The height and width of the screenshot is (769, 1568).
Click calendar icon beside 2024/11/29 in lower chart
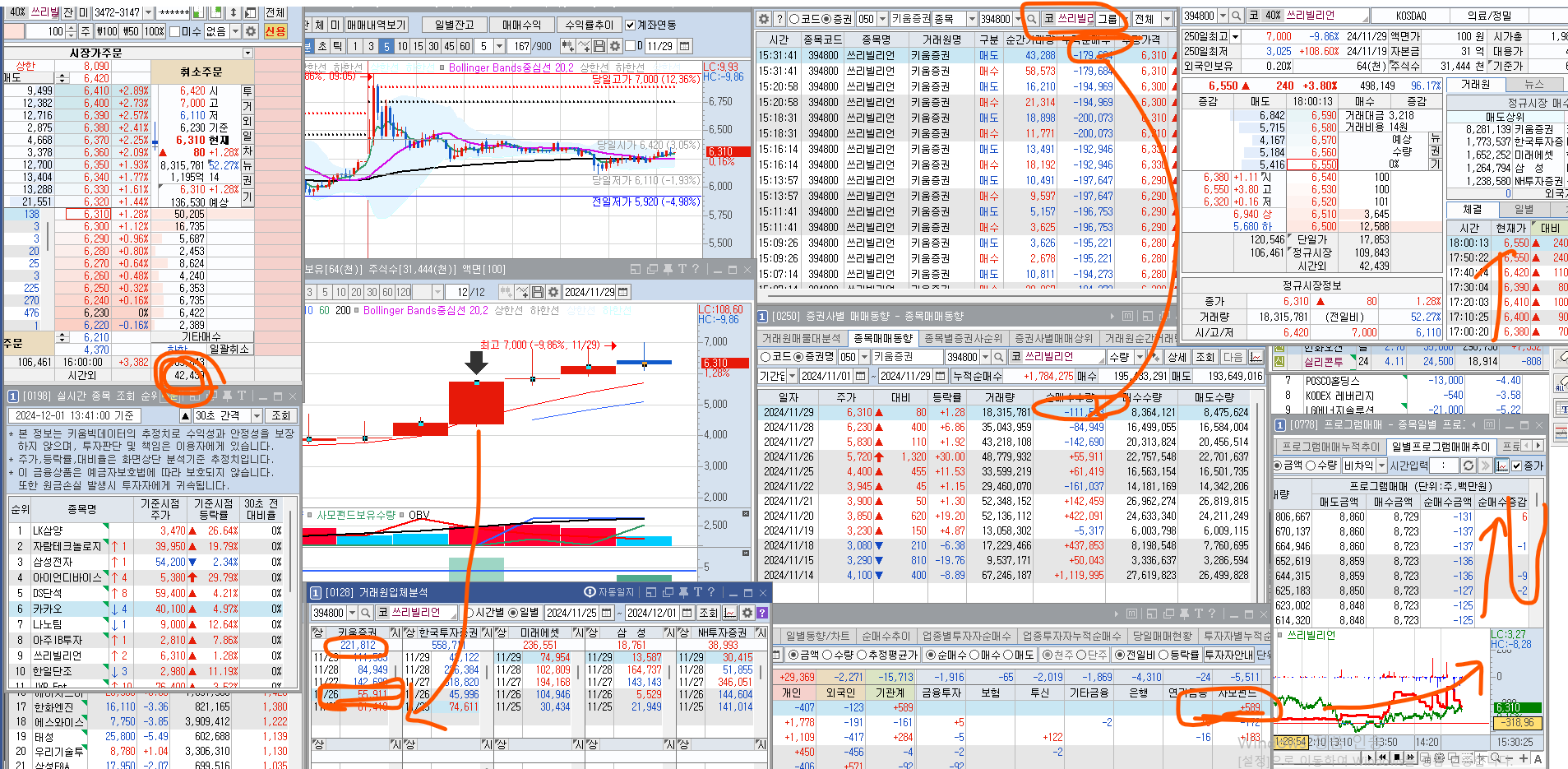(623, 292)
